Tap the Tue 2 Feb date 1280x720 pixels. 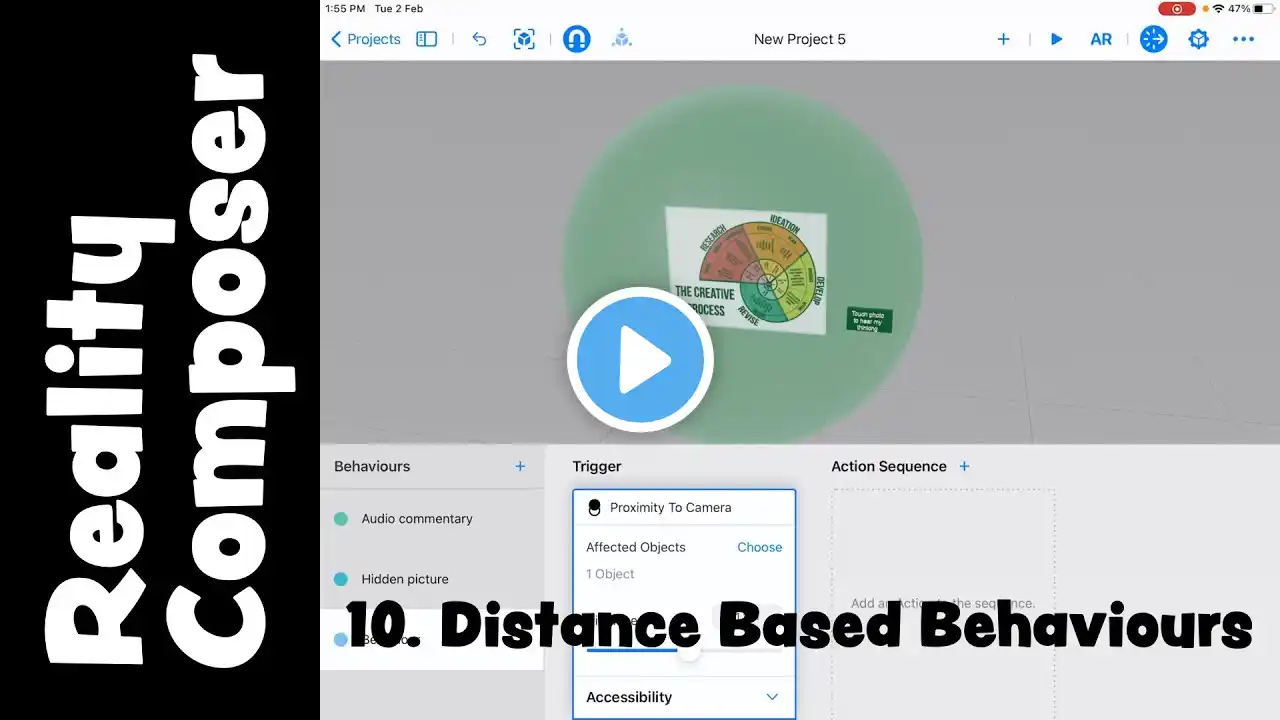[398, 9]
